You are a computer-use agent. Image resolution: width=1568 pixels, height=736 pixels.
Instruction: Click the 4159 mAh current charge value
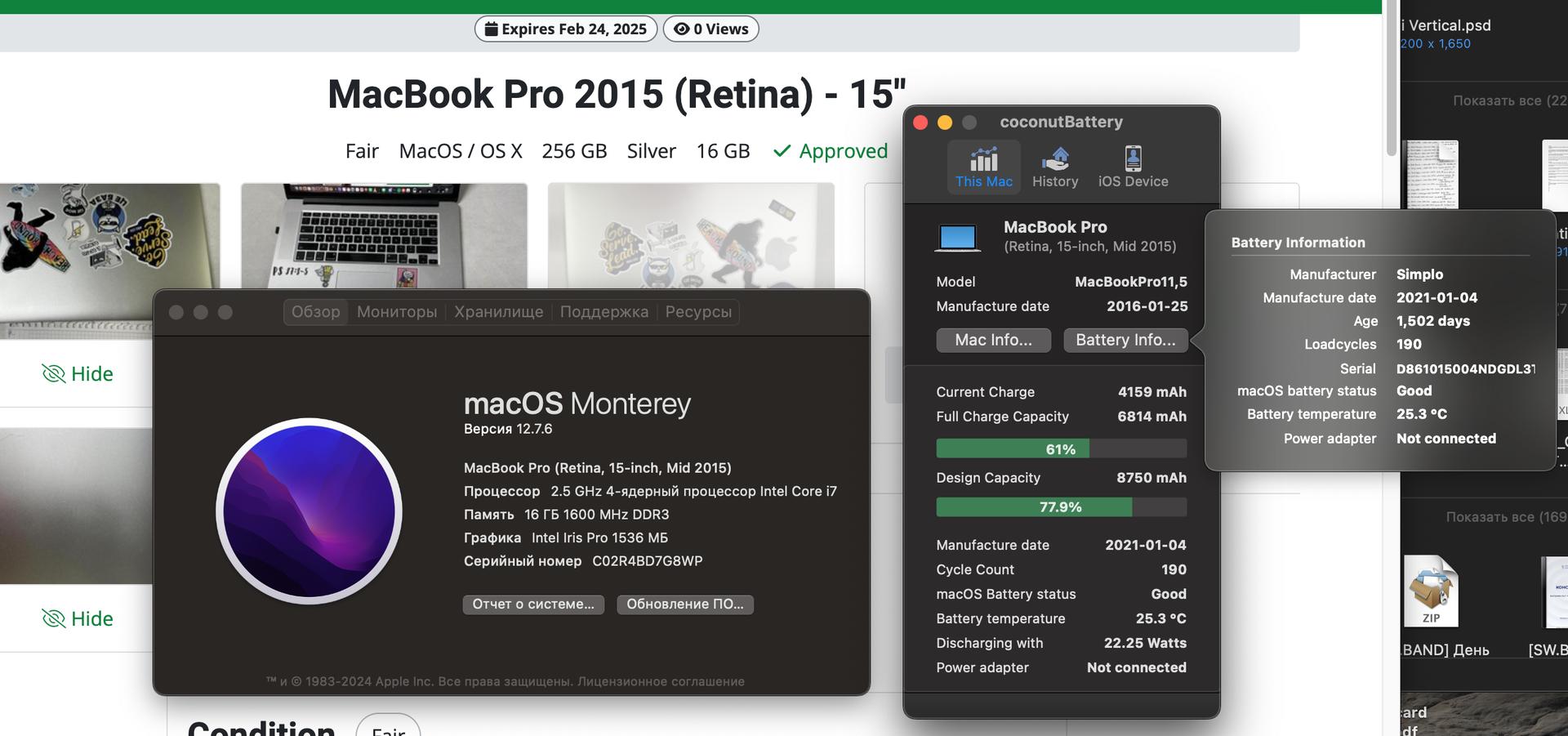pyautogui.click(x=1152, y=392)
